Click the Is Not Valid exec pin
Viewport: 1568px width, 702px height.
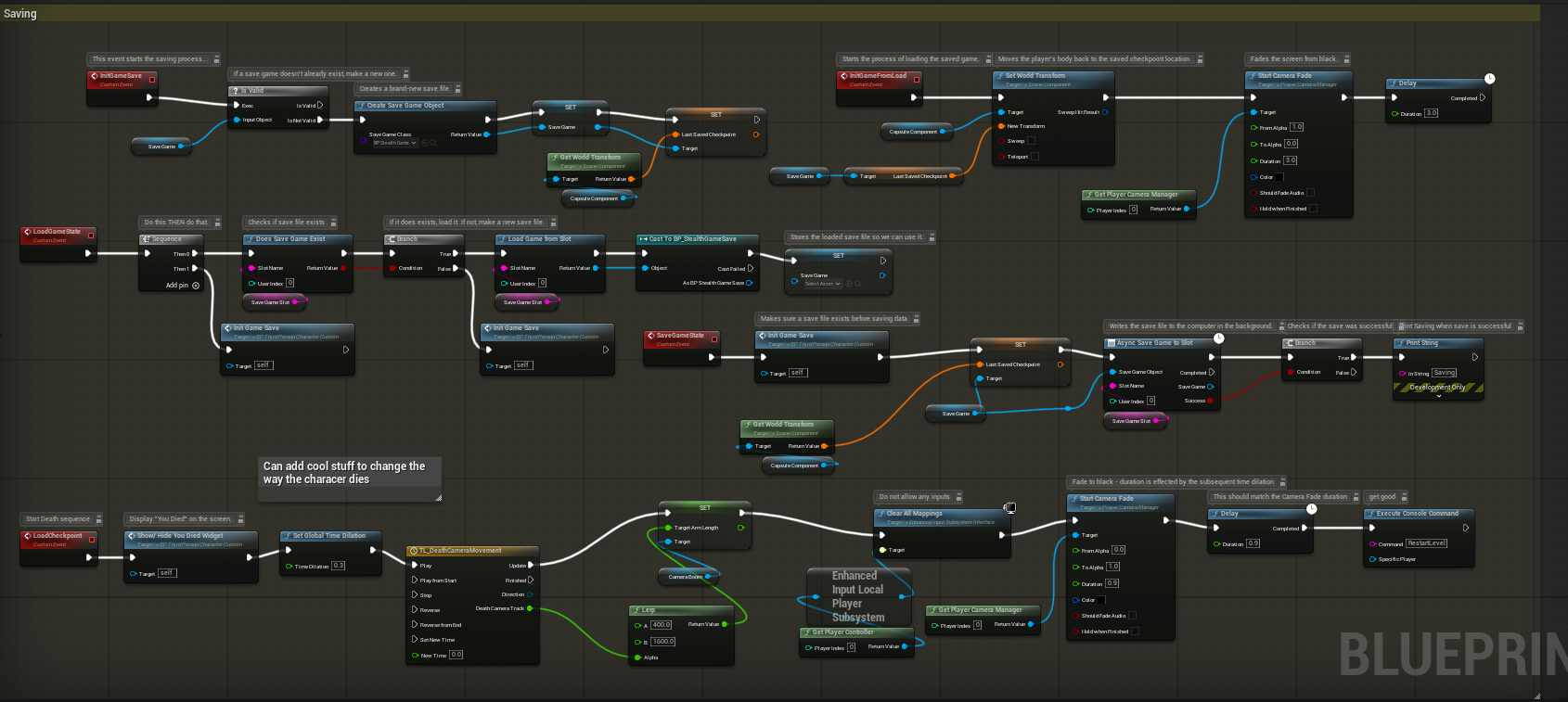coord(321,120)
